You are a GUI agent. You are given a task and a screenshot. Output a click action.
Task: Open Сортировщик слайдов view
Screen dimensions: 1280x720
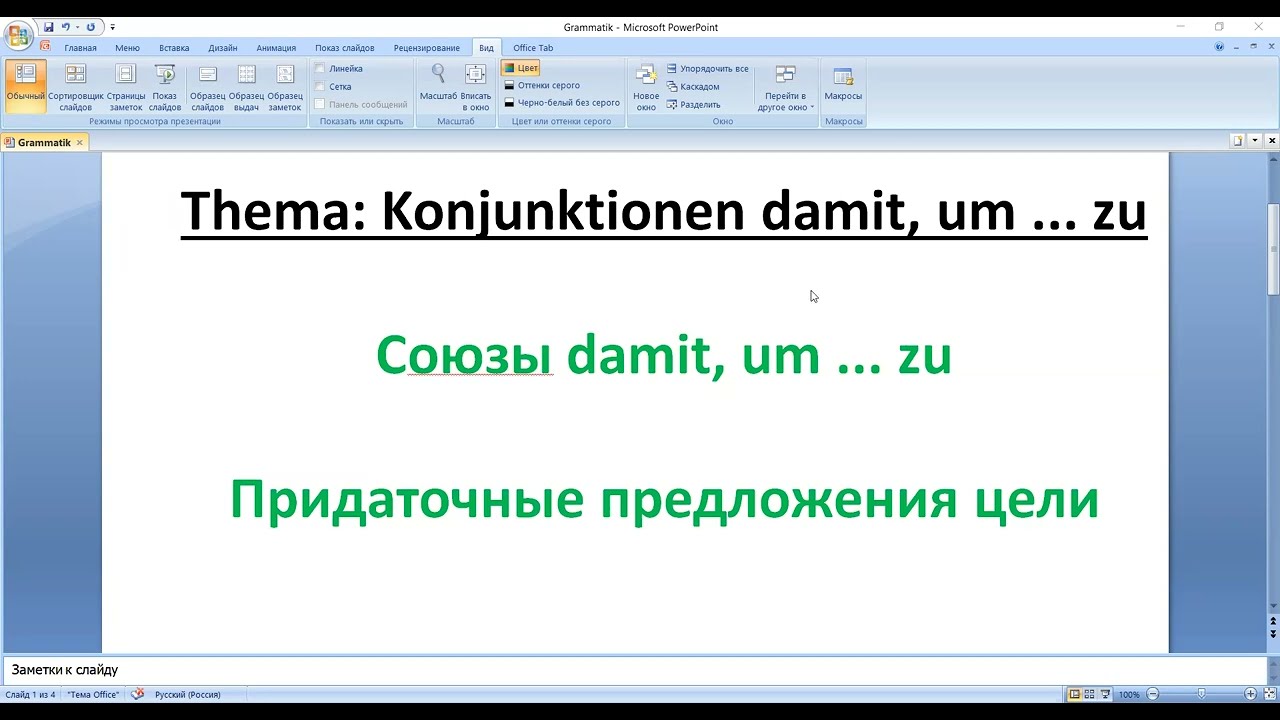click(75, 86)
